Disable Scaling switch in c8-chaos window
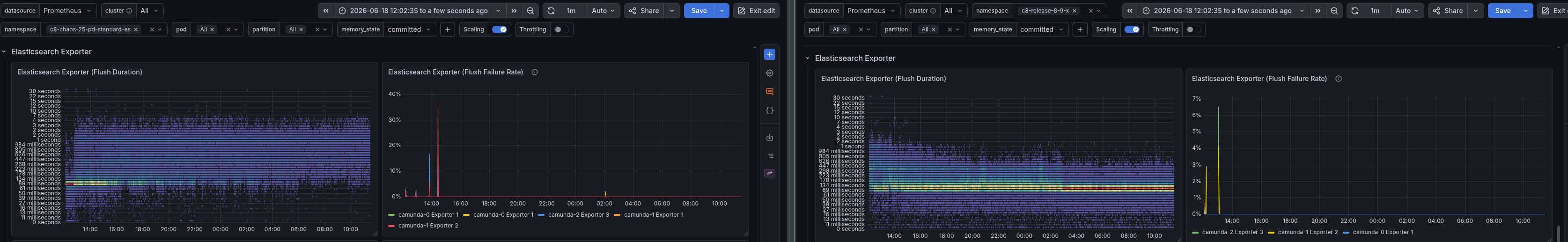The width and height of the screenshot is (1568, 242). [x=501, y=29]
